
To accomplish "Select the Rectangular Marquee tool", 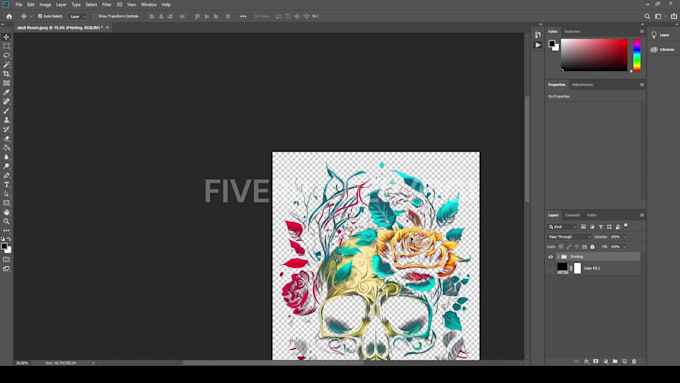I will [x=7, y=46].
